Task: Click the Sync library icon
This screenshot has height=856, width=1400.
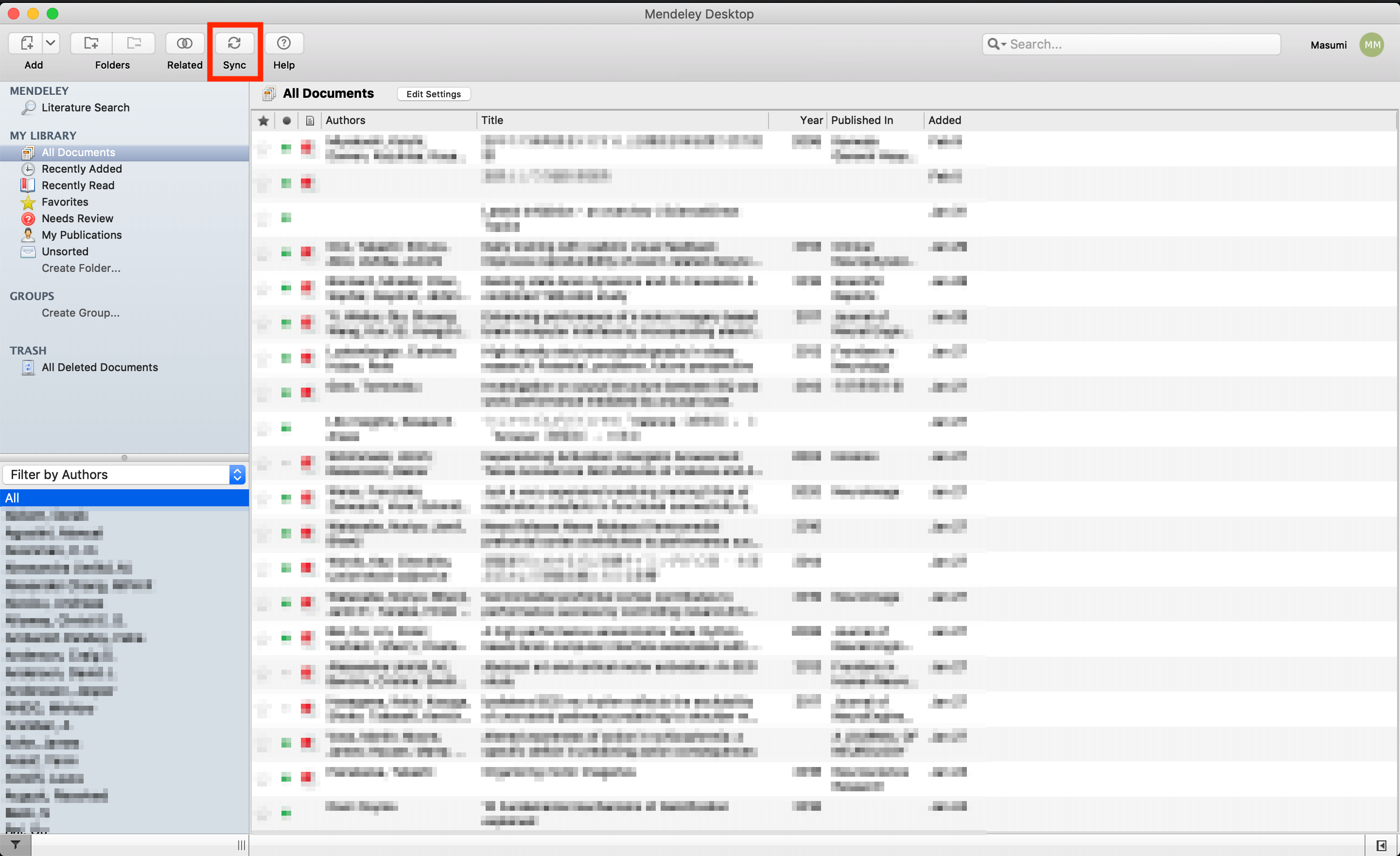Action: [x=234, y=43]
